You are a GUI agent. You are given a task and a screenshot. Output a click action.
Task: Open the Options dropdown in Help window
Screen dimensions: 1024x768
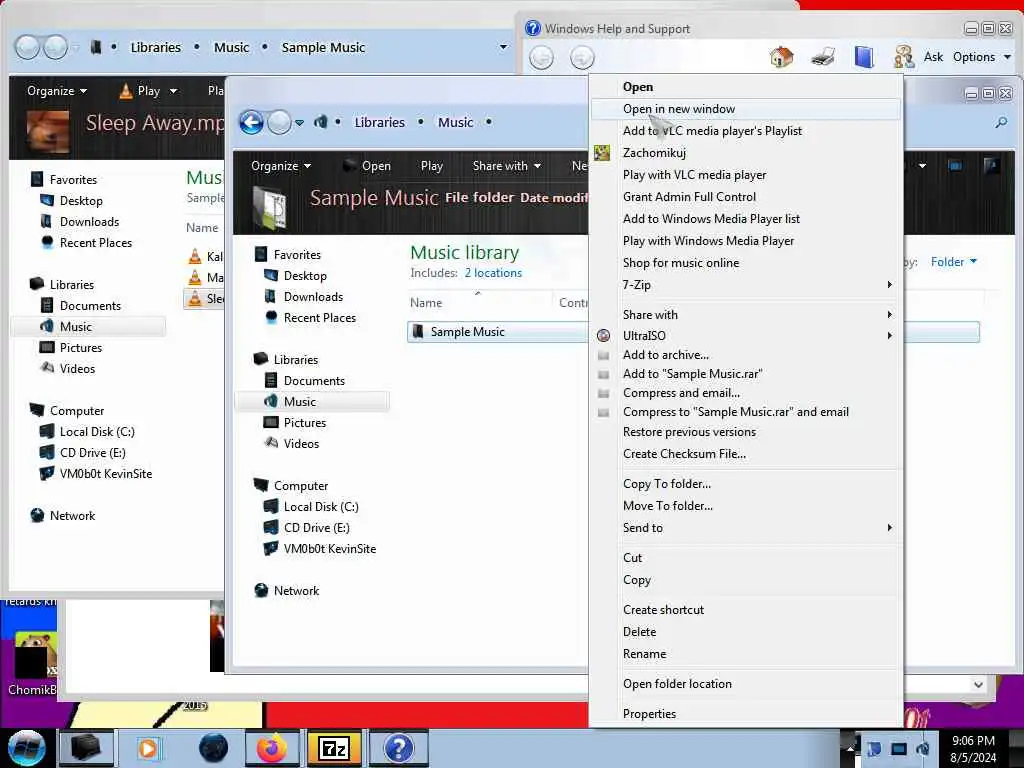coord(982,57)
